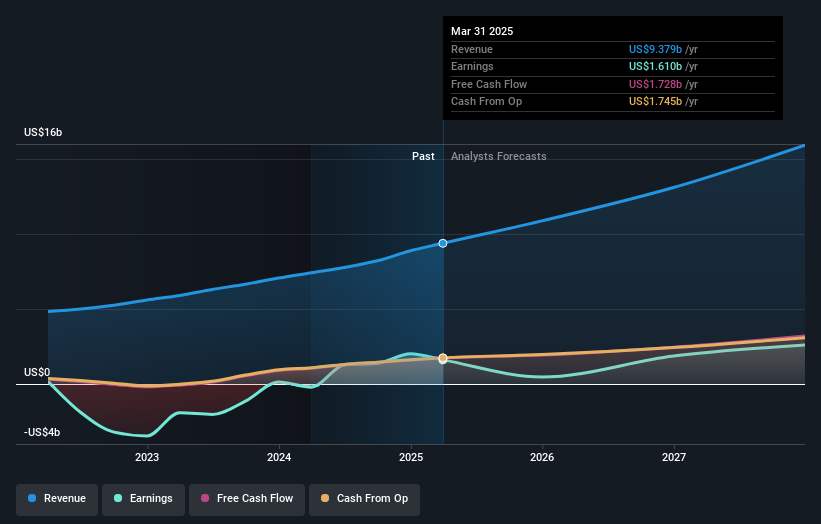Viewport: 821px width, 524px height.
Task: Toggle the Free Cash Flow legend series
Action: point(247,499)
